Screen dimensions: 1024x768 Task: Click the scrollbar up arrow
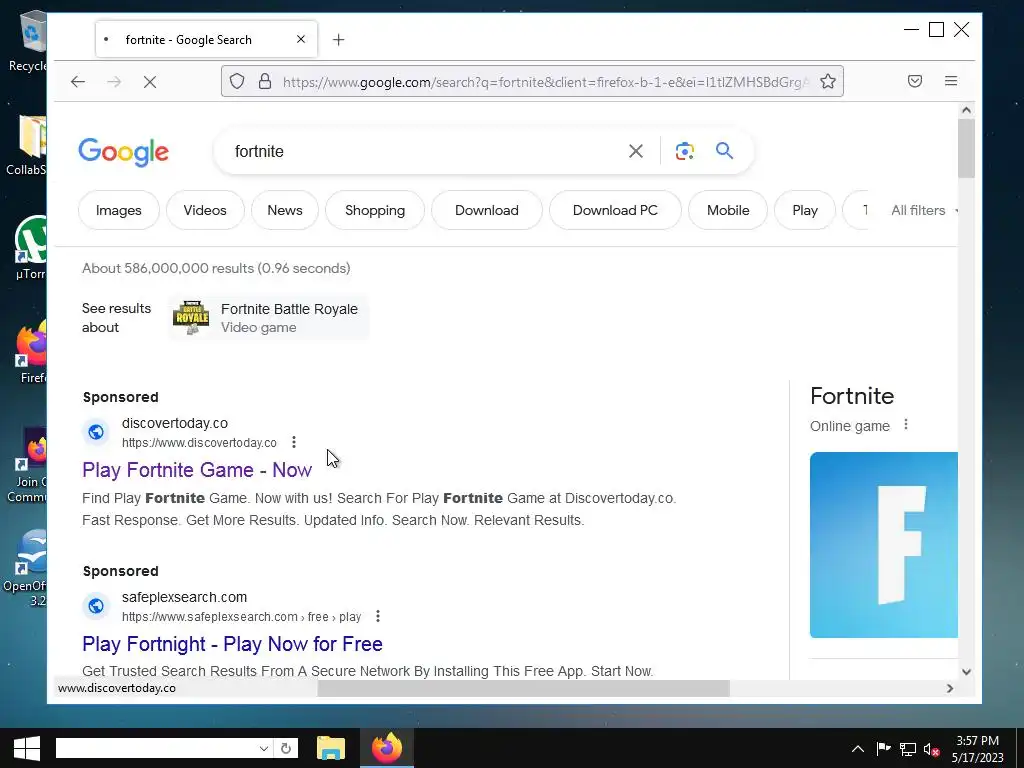(967, 110)
